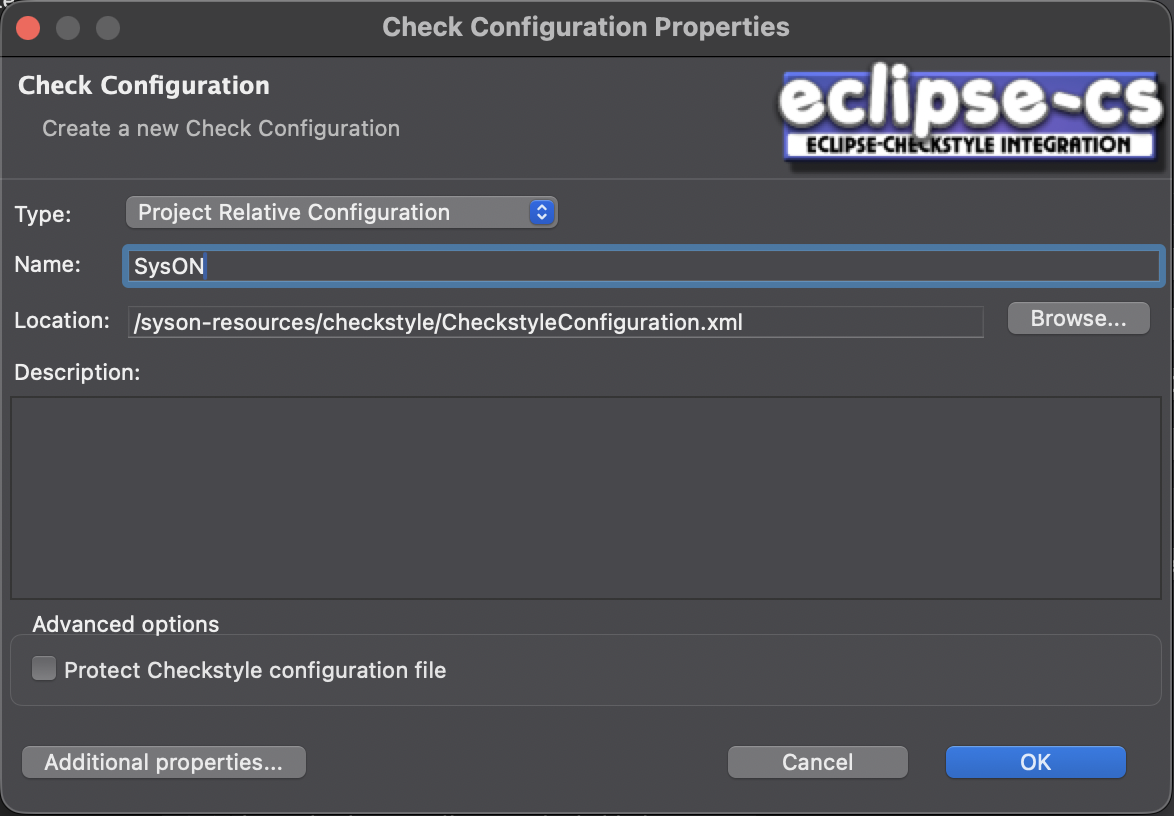This screenshot has height=816, width=1174.
Task: Select the SysON name input field
Action: [x=642, y=265]
